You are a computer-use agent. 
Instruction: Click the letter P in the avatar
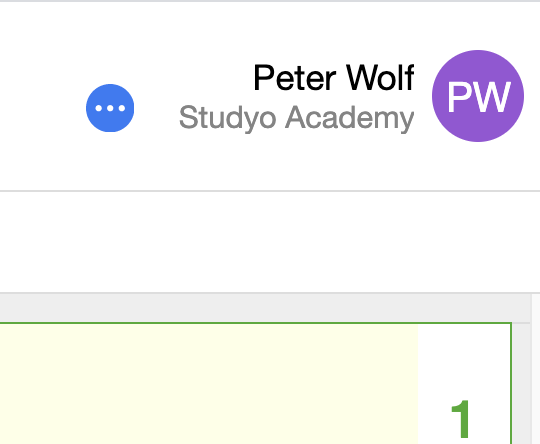pos(459,97)
